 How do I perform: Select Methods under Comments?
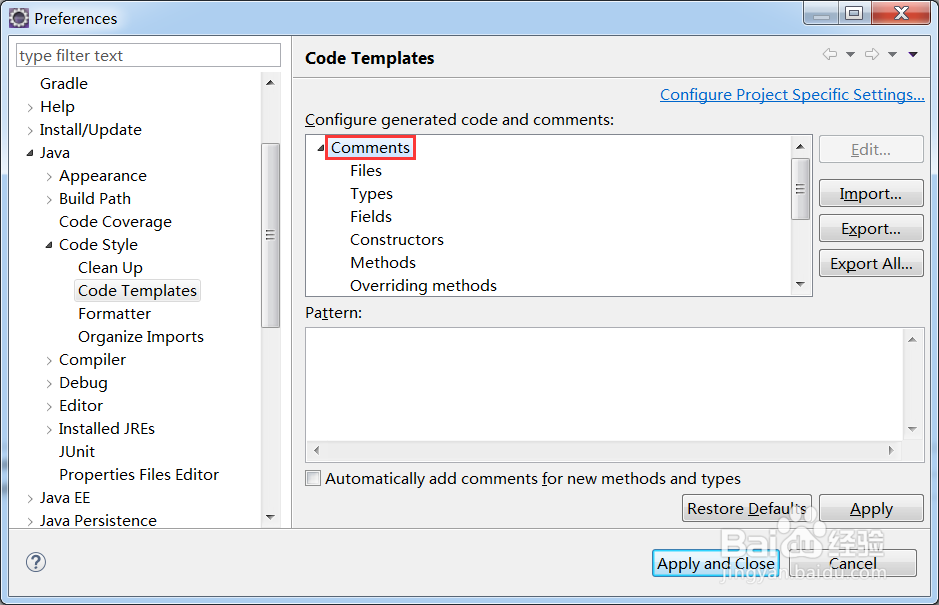[x=383, y=263]
